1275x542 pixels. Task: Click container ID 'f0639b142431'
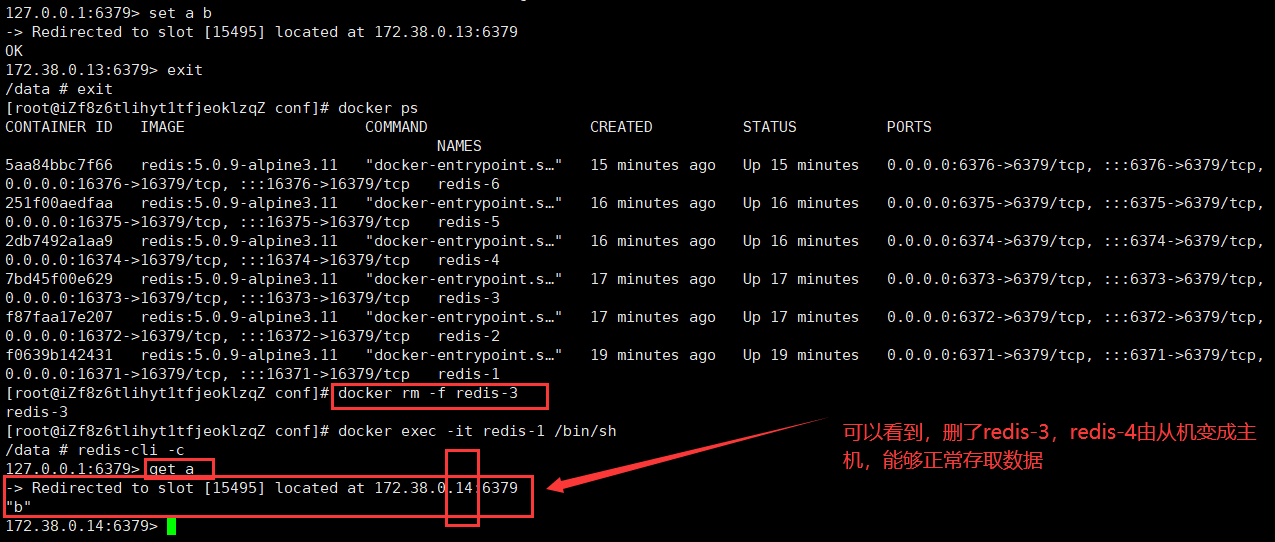(x=59, y=355)
